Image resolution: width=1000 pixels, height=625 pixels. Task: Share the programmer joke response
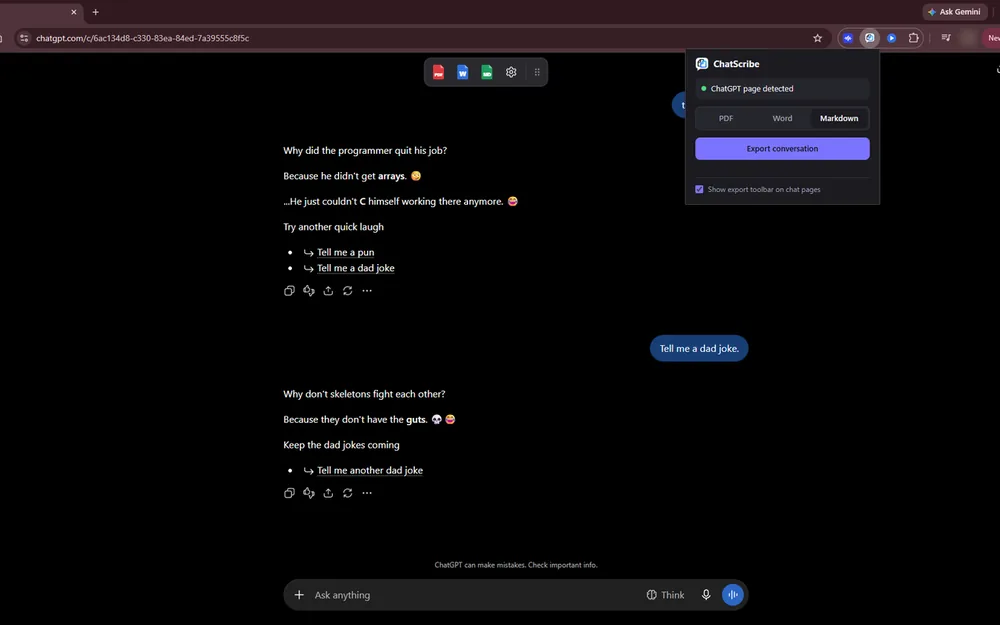click(328, 291)
